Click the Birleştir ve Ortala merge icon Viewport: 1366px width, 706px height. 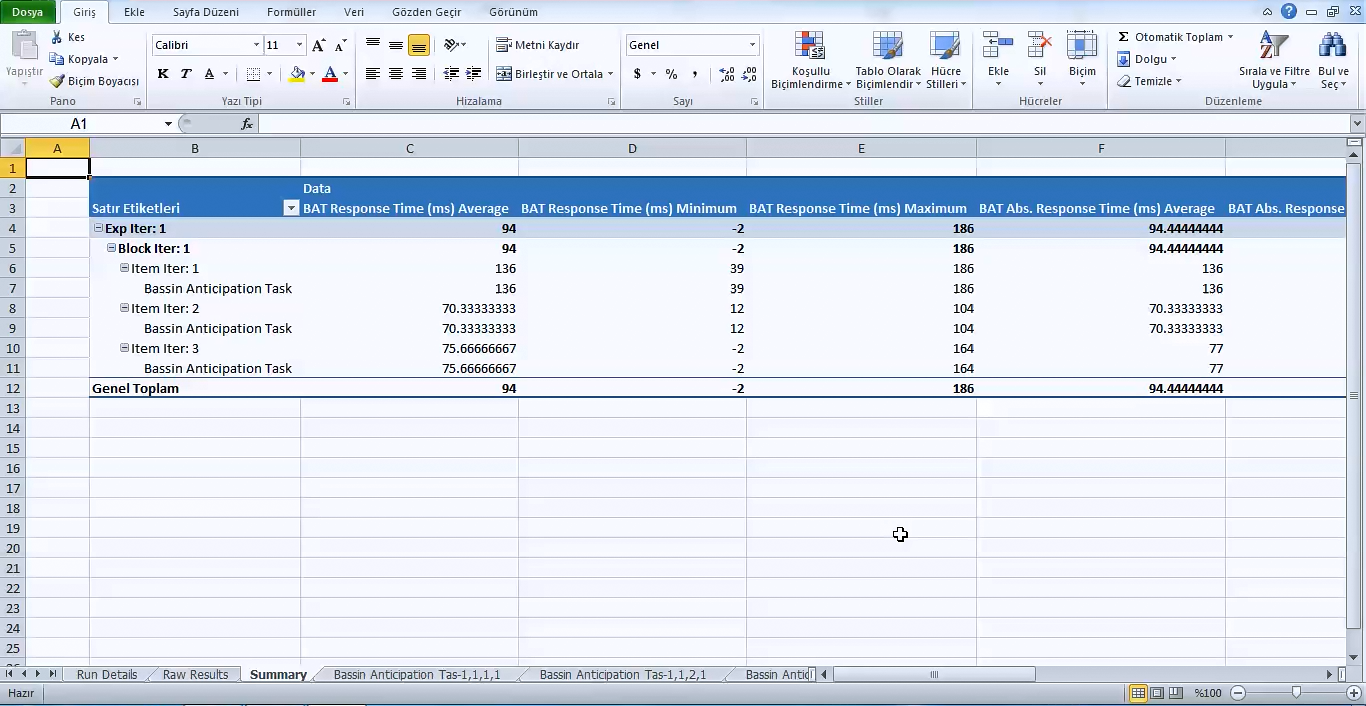tap(503, 74)
